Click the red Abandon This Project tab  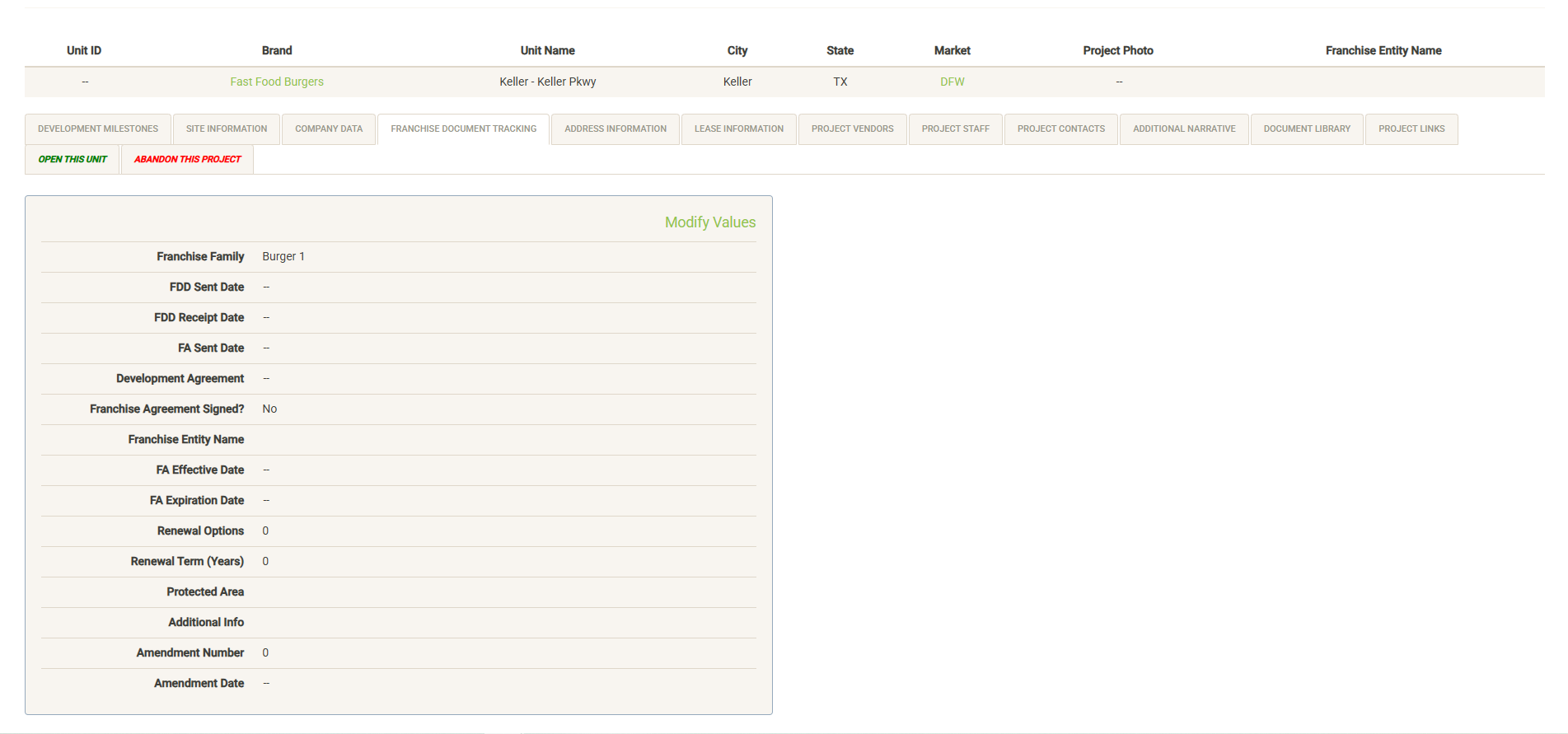[x=187, y=160]
